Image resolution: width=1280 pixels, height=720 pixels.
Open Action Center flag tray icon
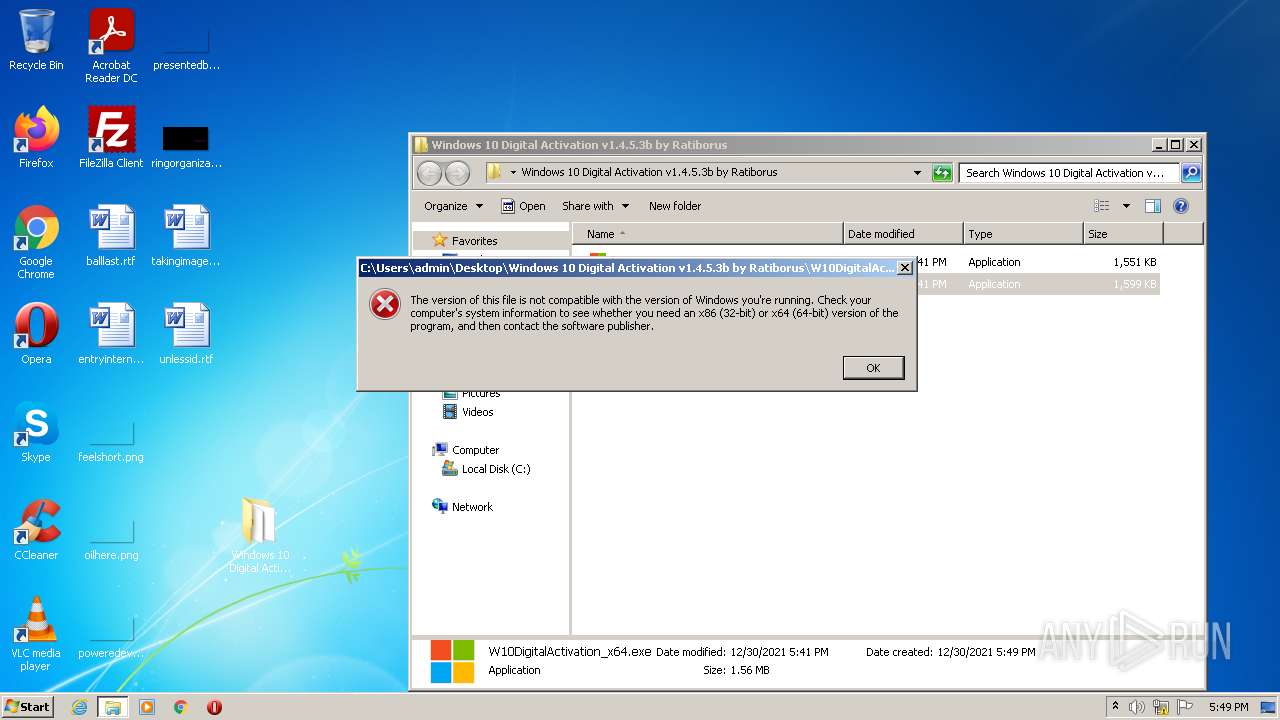[x=1184, y=707]
